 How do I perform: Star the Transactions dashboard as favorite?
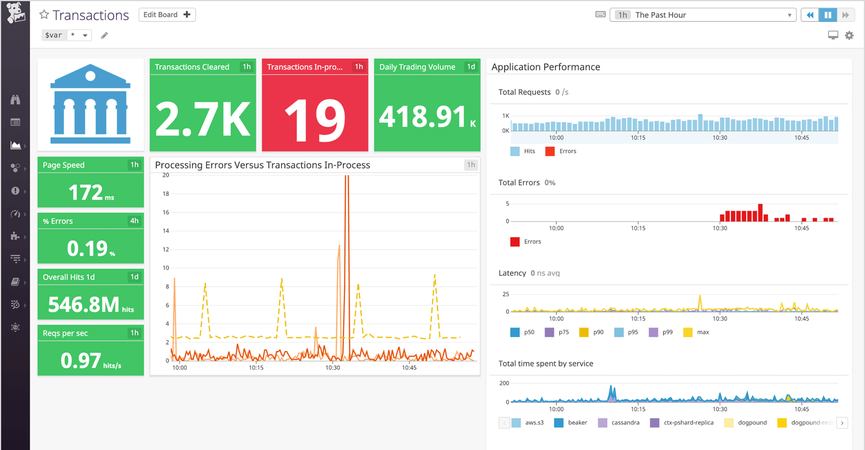(44, 16)
